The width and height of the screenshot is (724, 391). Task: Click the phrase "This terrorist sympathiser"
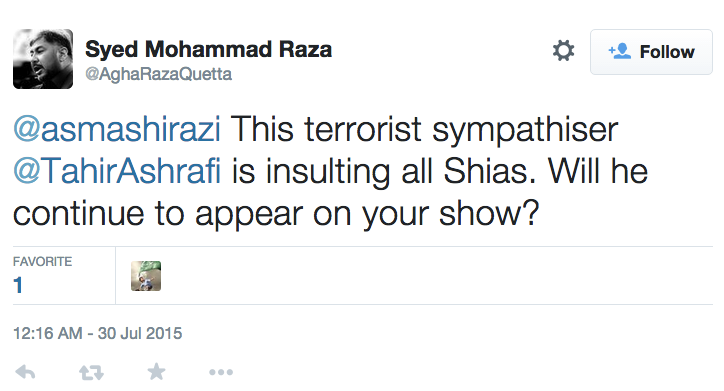(424, 129)
